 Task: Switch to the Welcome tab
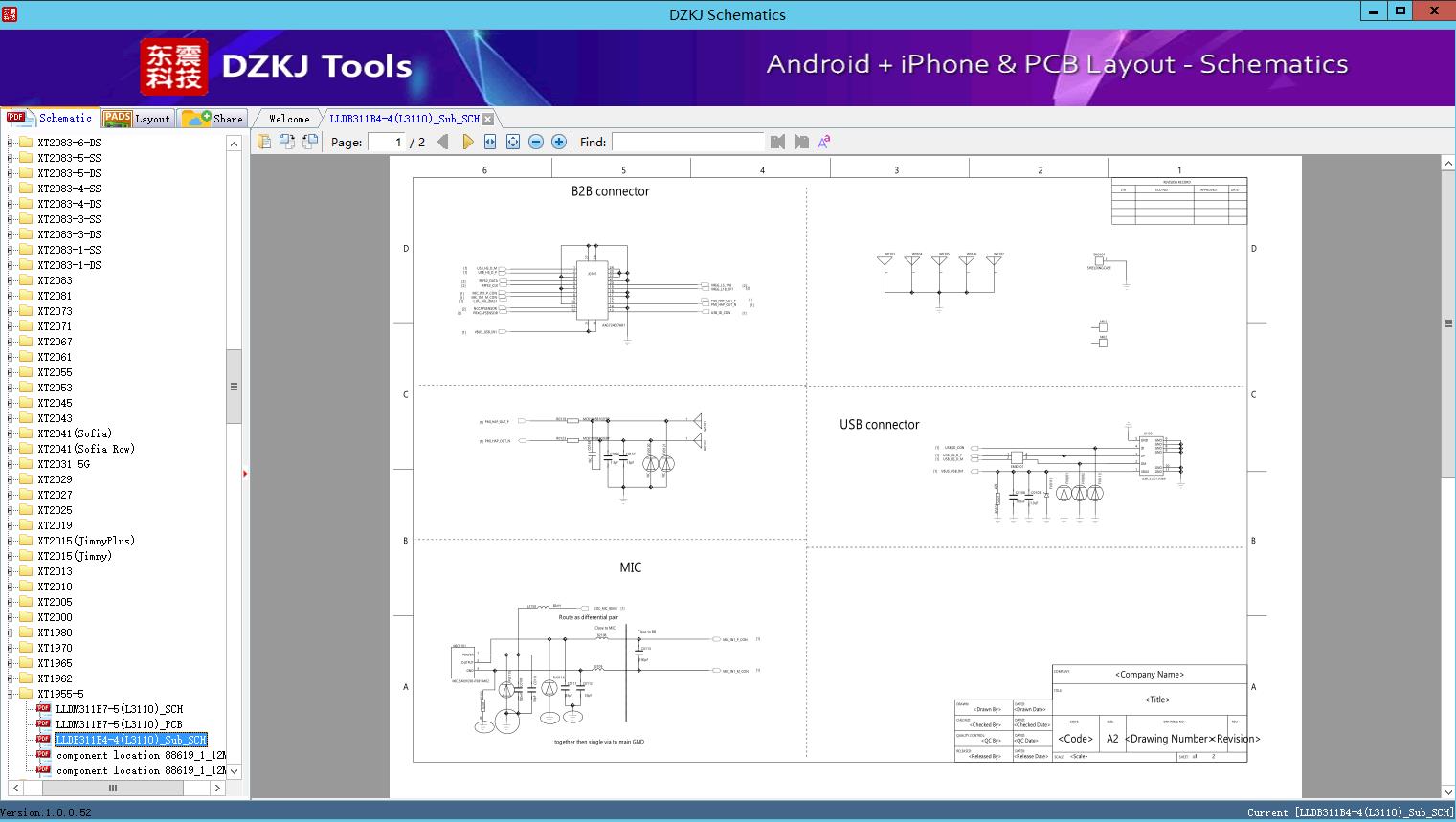pos(289,119)
